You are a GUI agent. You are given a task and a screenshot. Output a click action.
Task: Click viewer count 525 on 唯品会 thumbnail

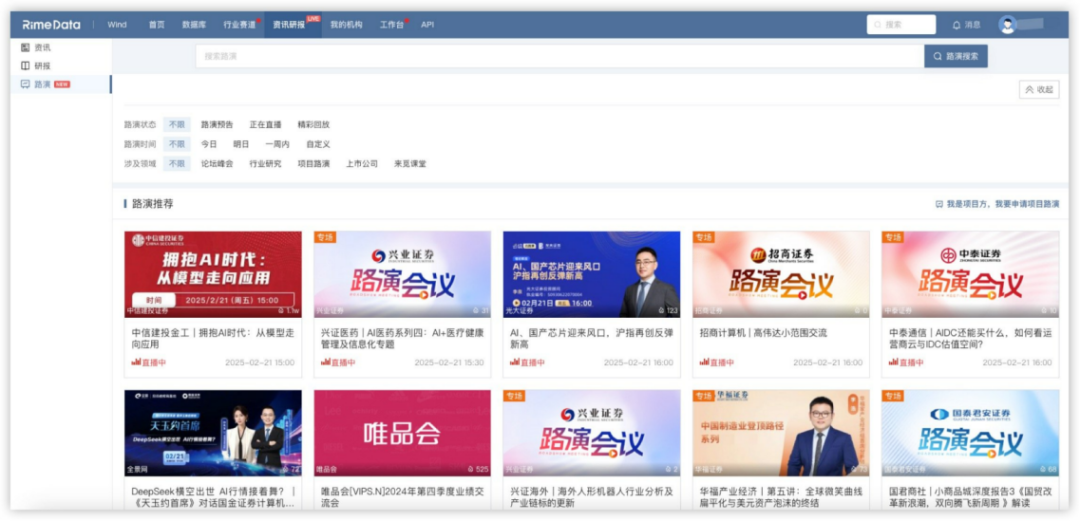(478, 469)
